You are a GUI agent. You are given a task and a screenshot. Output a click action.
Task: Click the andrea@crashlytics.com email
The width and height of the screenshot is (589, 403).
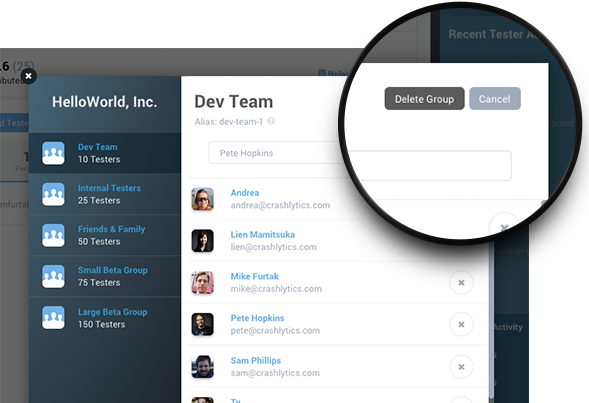click(x=280, y=205)
